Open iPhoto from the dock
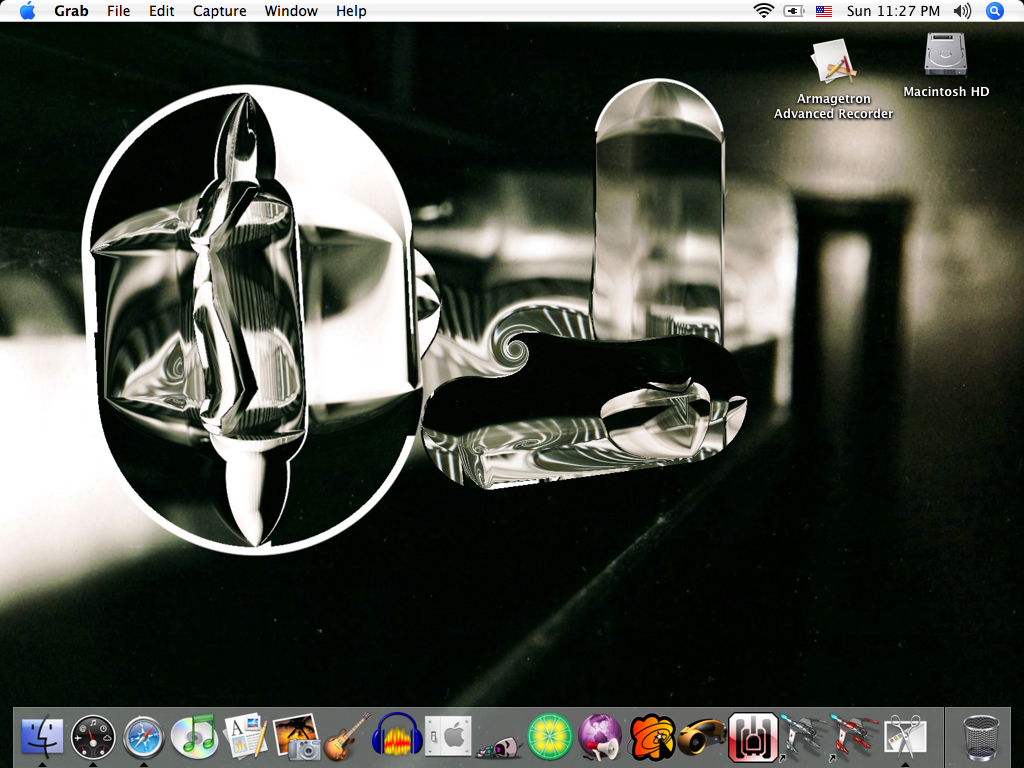The height and width of the screenshot is (768, 1024). (296, 738)
